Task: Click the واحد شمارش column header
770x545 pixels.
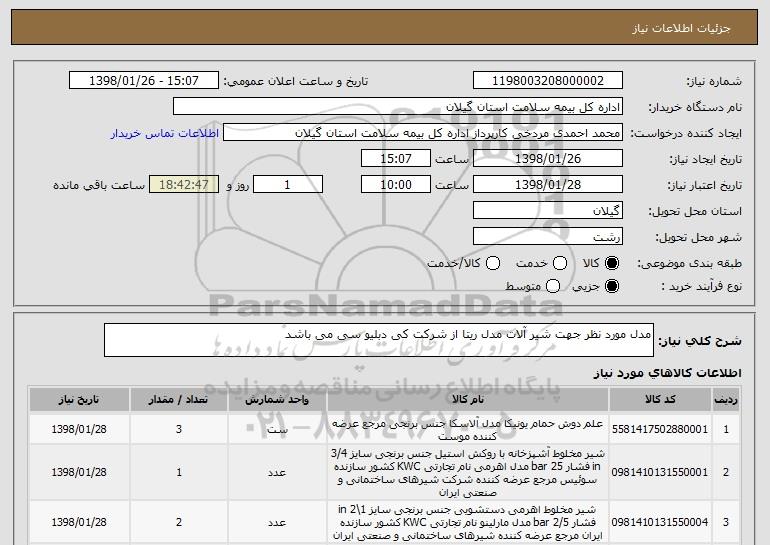Action: (277, 400)
